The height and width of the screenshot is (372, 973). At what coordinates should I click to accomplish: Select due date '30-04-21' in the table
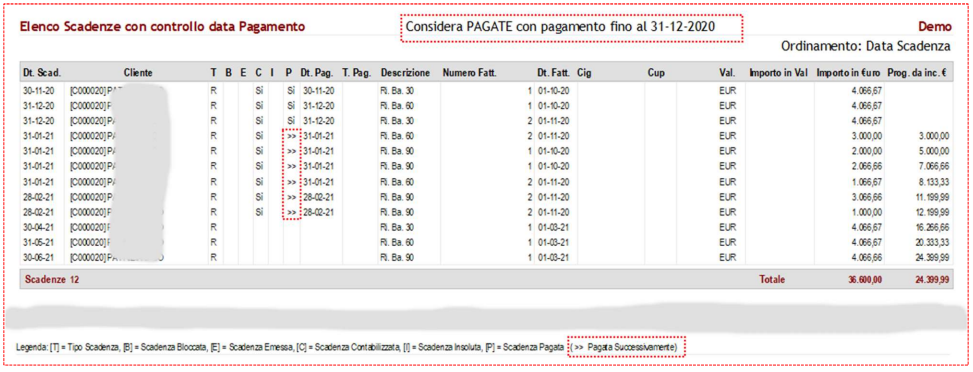(38, 227)
